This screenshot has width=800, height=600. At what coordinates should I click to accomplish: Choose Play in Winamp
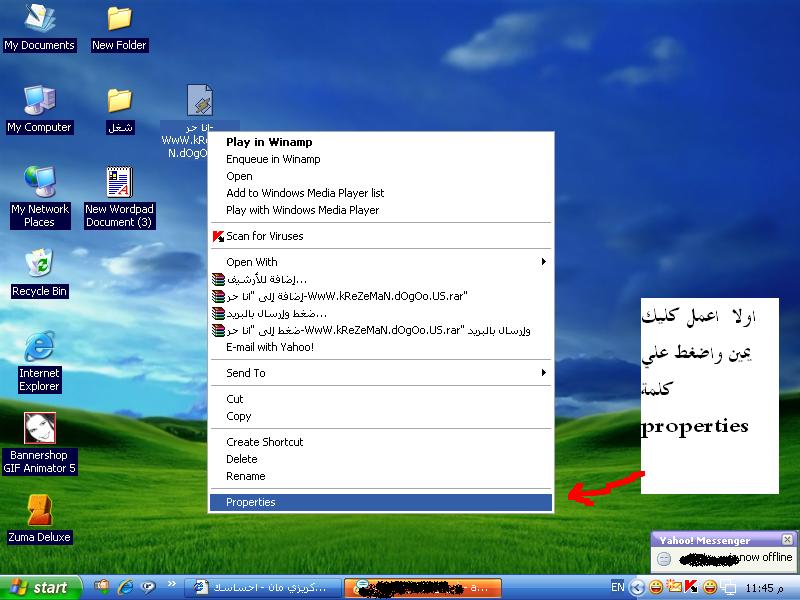(381, 142)
